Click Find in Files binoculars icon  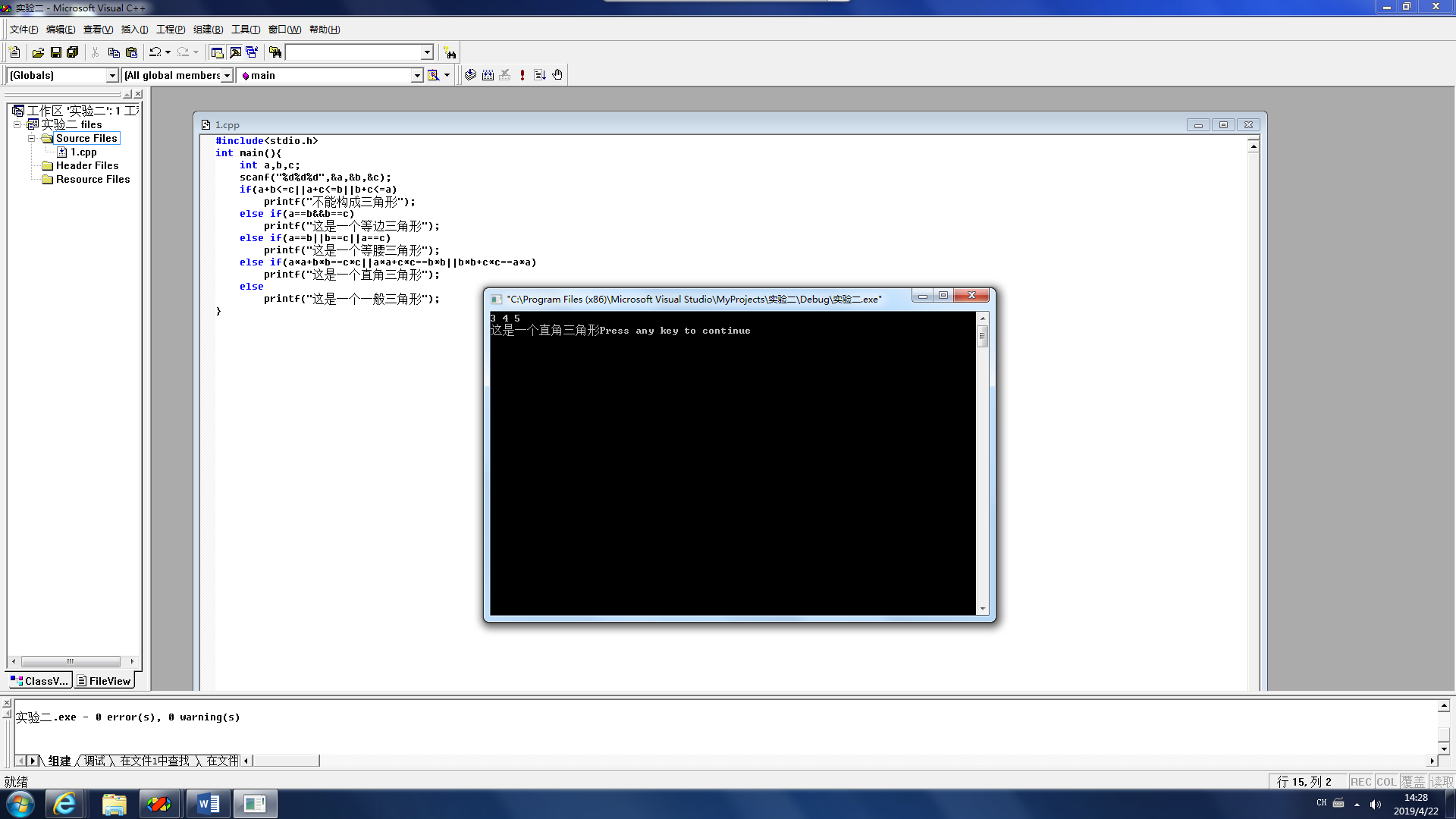(275, 52)
